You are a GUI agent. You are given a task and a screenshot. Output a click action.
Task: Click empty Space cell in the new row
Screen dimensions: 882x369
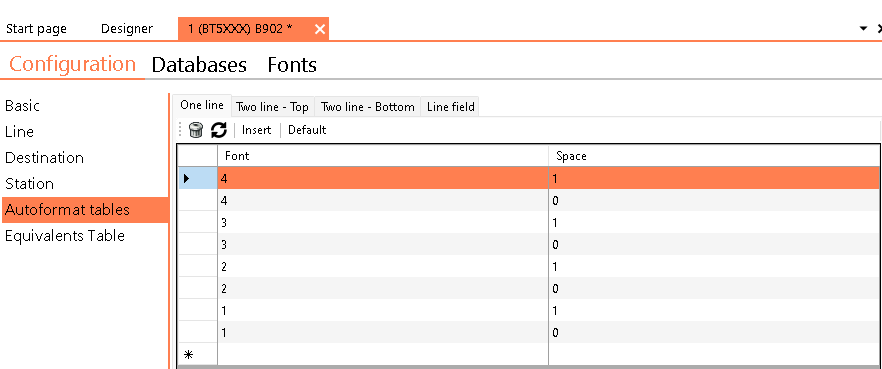pyautogui.click(x=715, y=354)
